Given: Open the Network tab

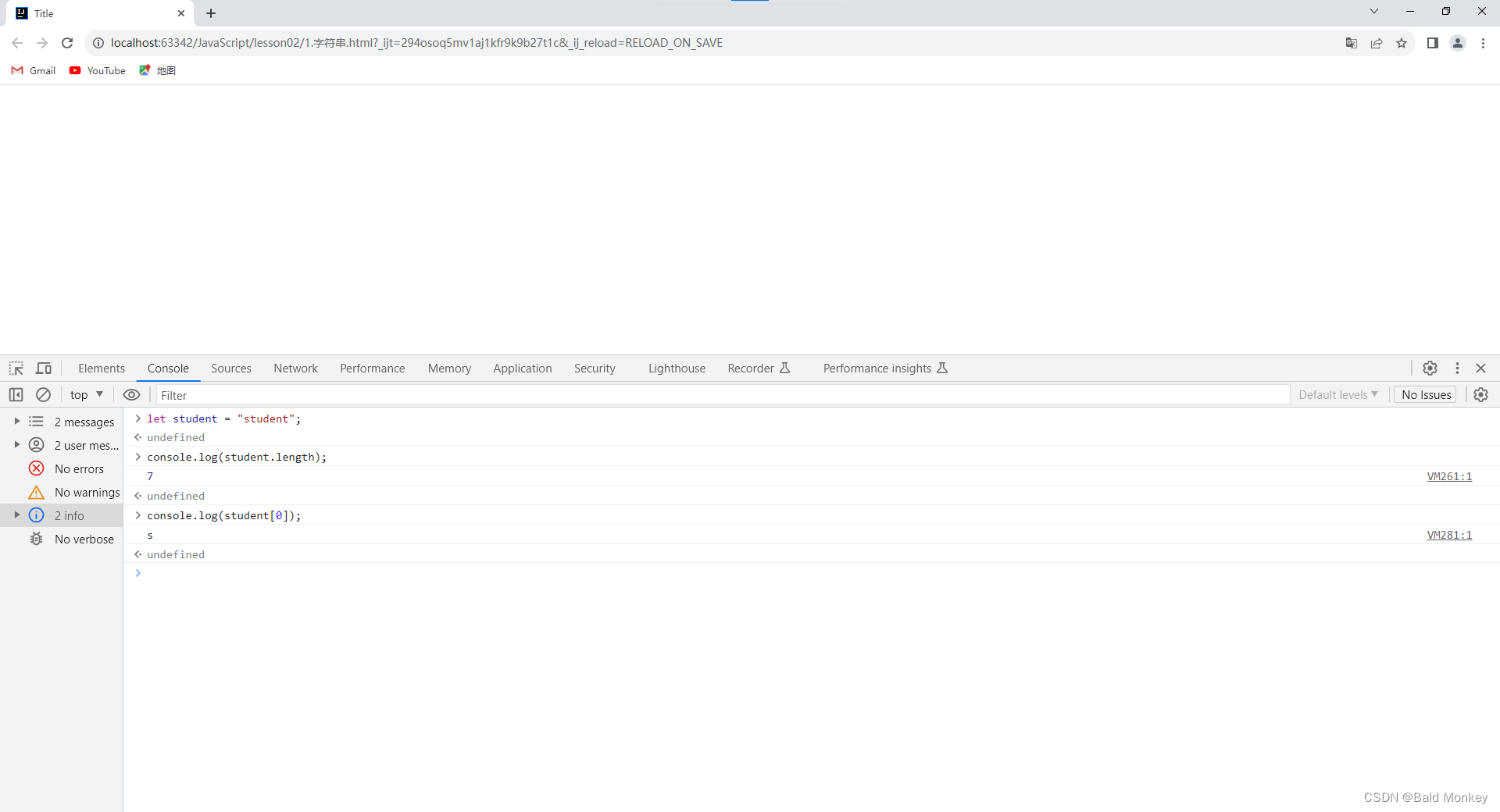Looking at the screenshot, I should (x=295, y=369).
